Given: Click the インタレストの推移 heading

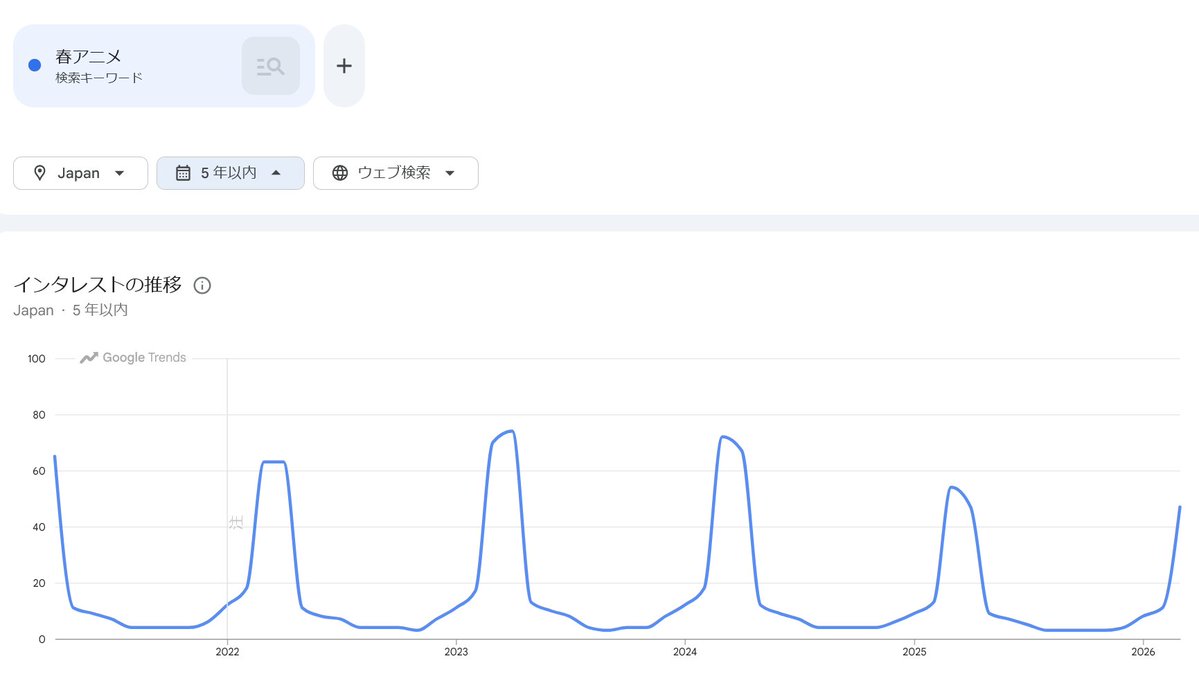Looking at the screenshot, I should click(98, 286).
